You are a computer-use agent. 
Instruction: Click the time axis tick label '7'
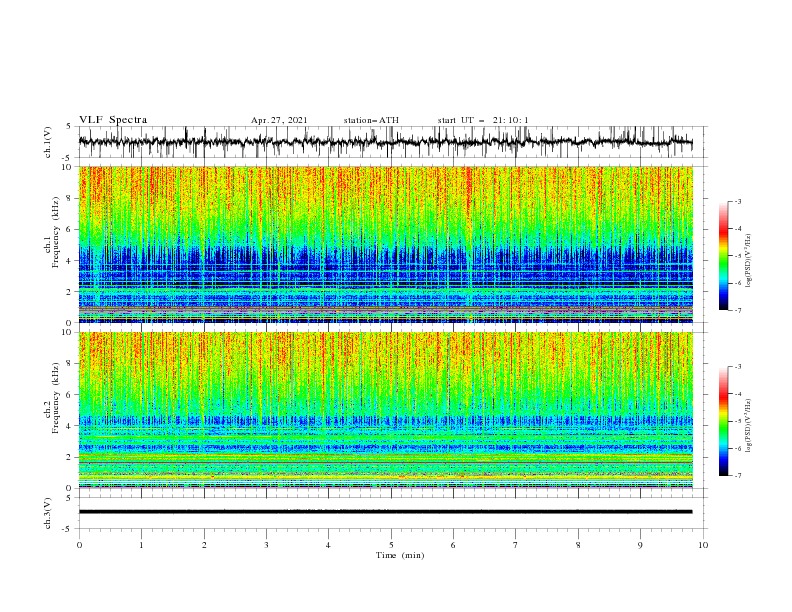coord(516,545)
